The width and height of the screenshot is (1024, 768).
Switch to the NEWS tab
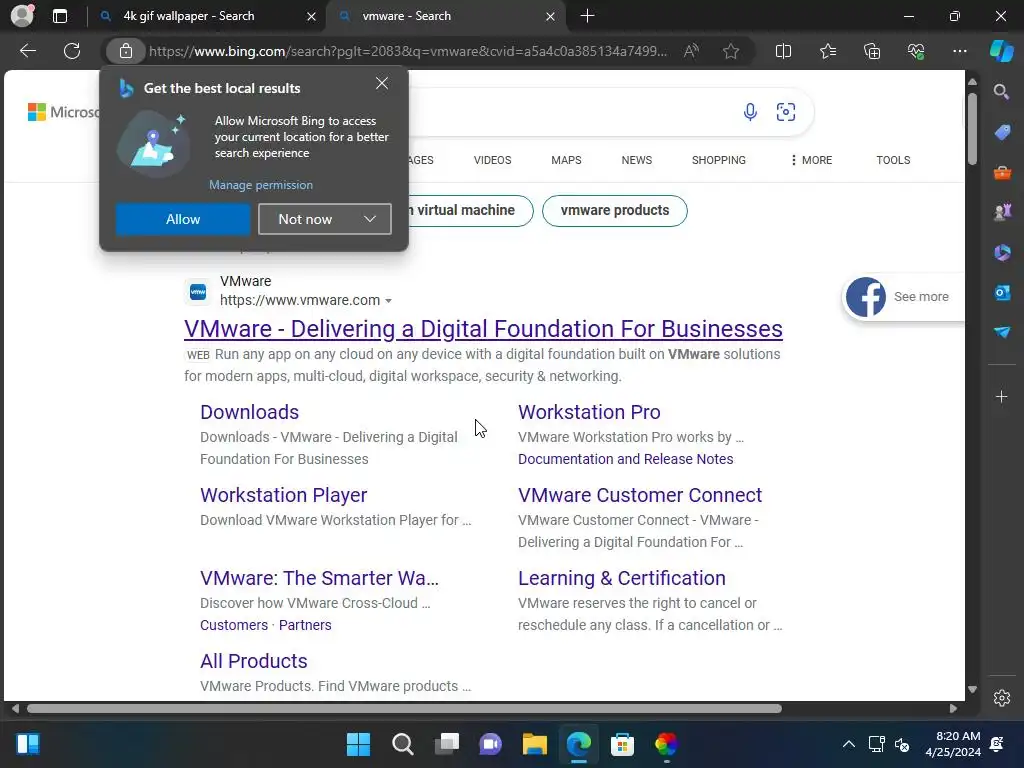tap(637, 160)
